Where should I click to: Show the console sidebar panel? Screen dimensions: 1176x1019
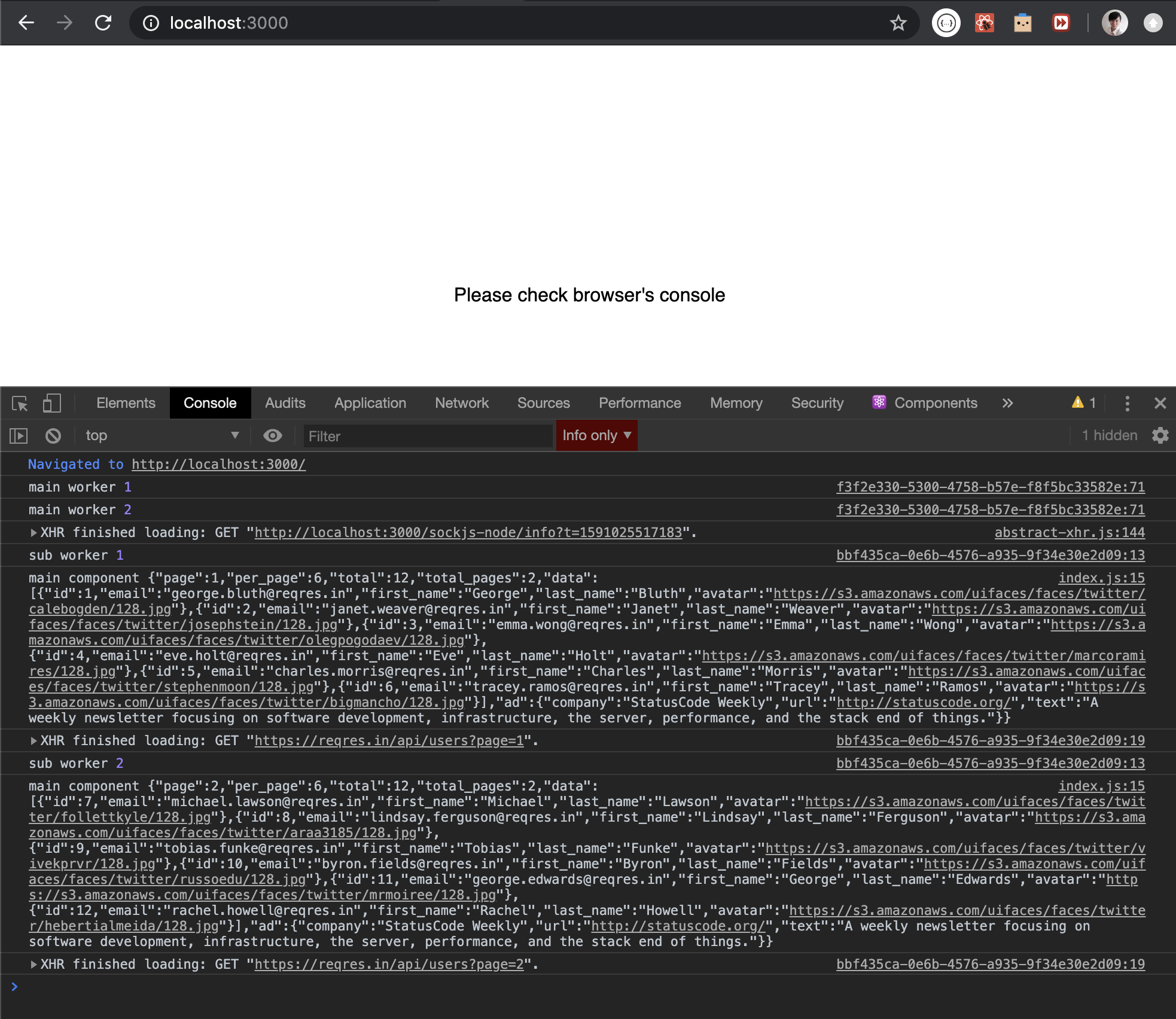[x=19, y=436]
